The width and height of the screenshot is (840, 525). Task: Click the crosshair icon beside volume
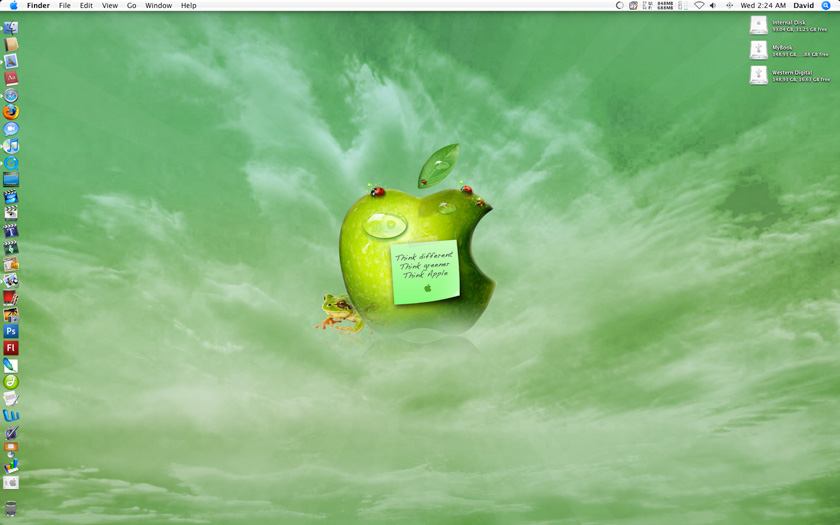[x=729, y=5]
